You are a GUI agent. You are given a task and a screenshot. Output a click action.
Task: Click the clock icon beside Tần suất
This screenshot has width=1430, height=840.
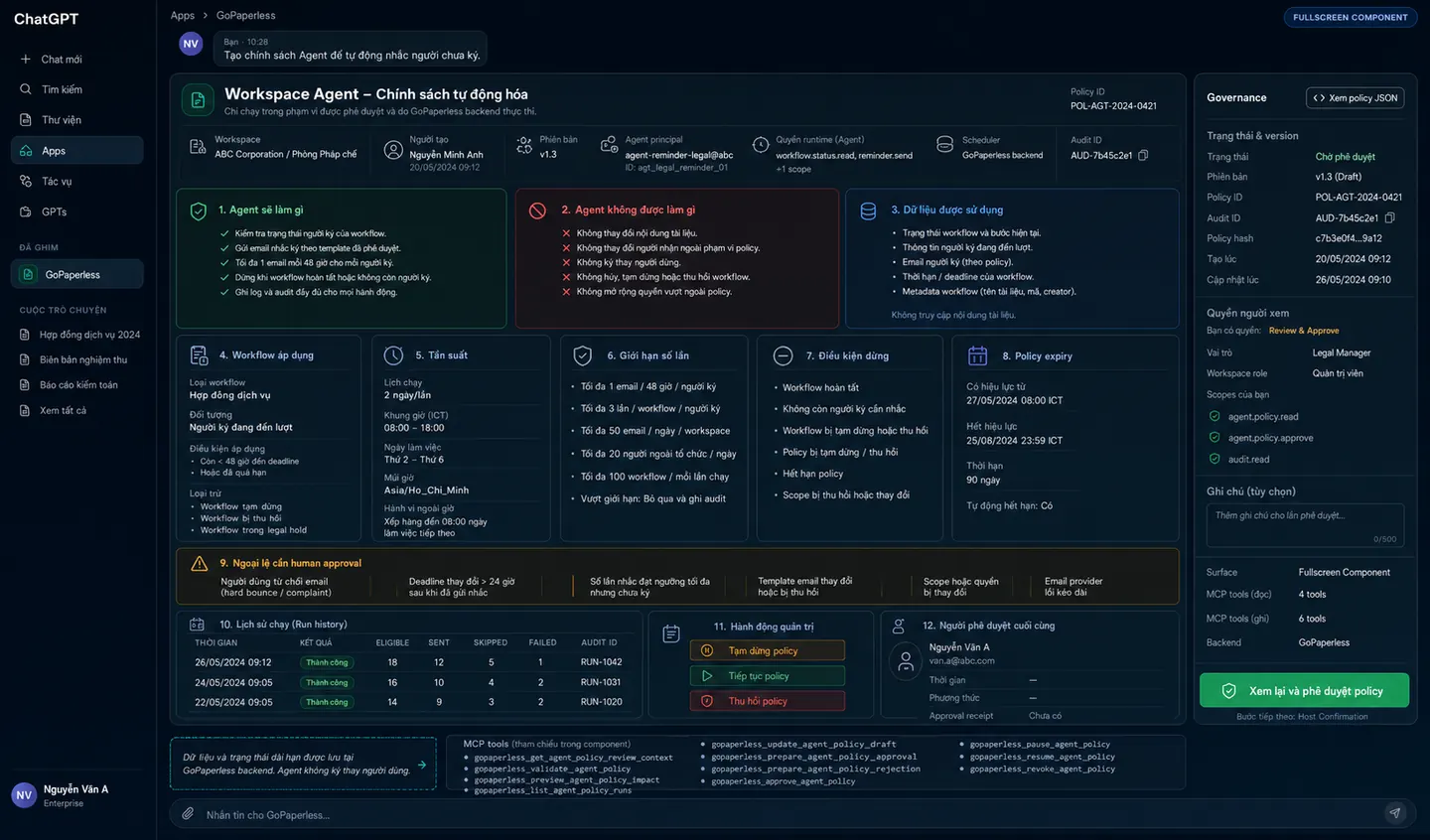393,355
